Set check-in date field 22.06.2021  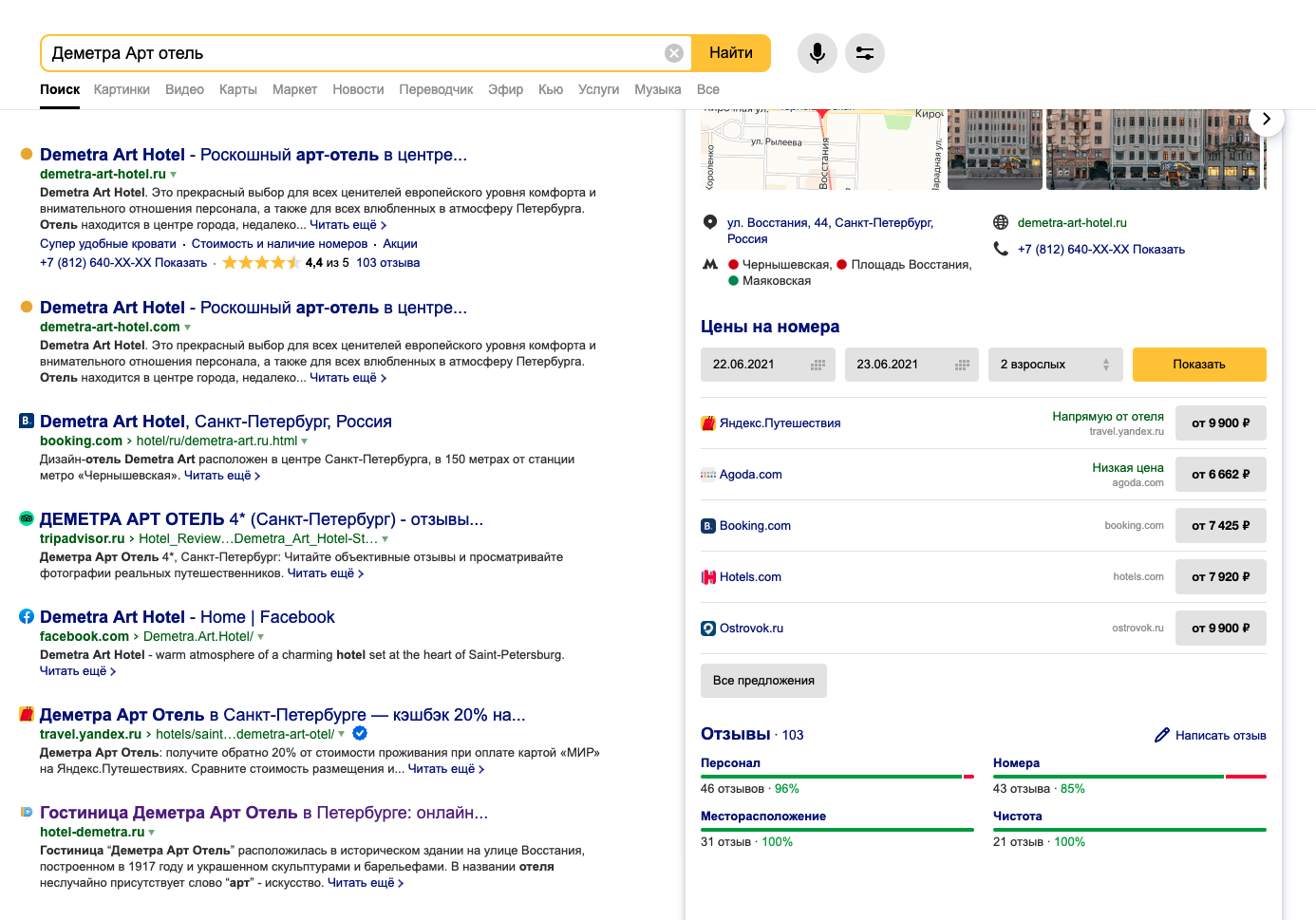click(x=767, y=365)
